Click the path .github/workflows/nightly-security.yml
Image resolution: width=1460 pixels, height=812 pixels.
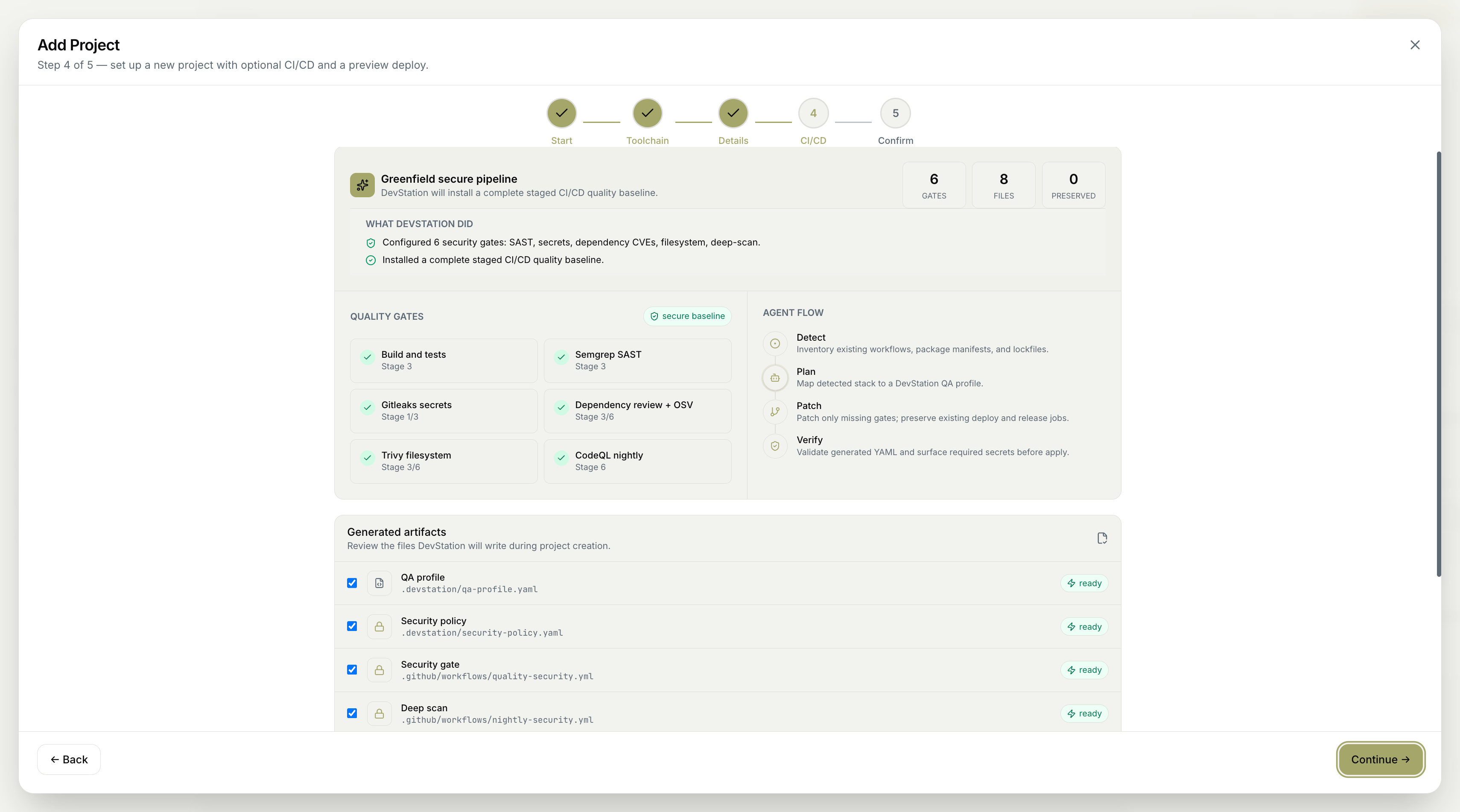click(x=497, y=720)
